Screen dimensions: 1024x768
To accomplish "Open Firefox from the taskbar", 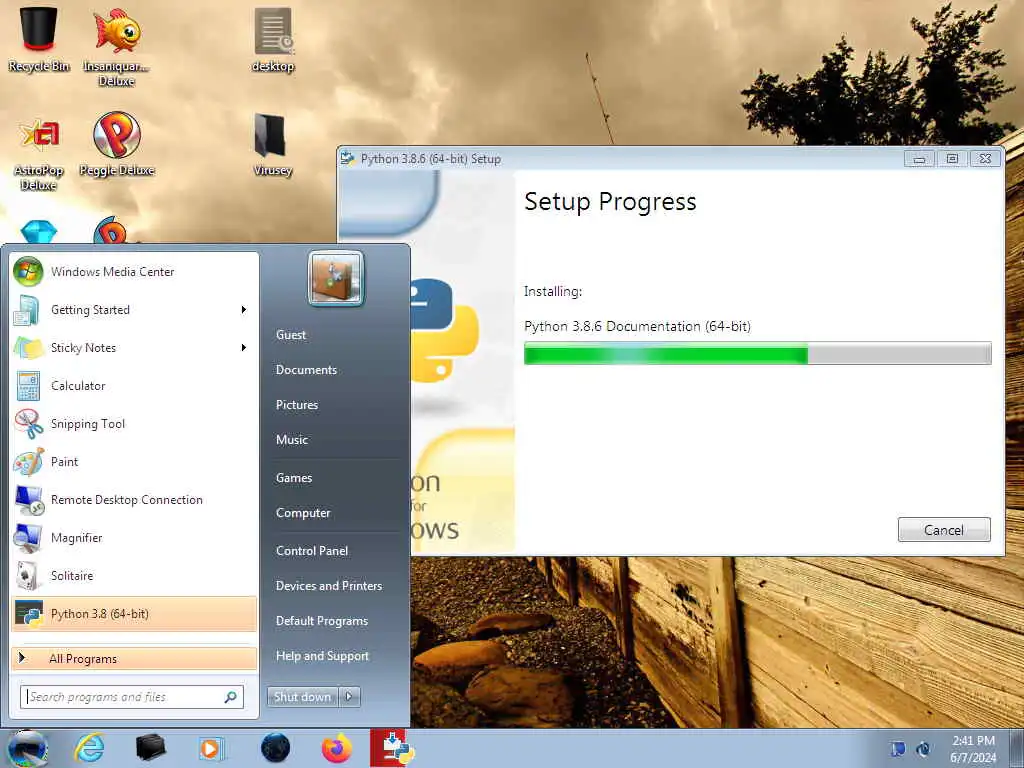I will [337, 748].
